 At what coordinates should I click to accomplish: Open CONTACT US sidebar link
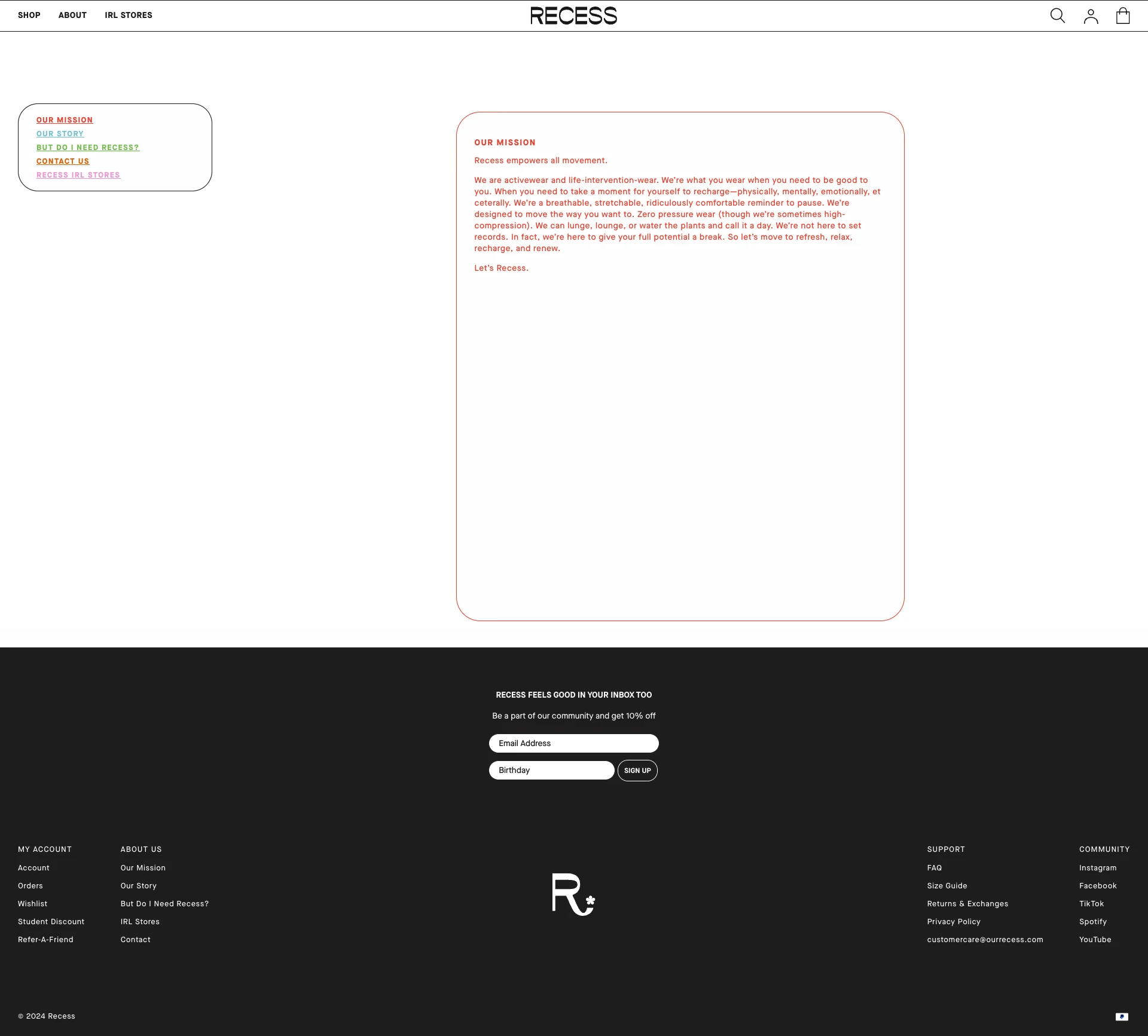[x=63, y=161]
